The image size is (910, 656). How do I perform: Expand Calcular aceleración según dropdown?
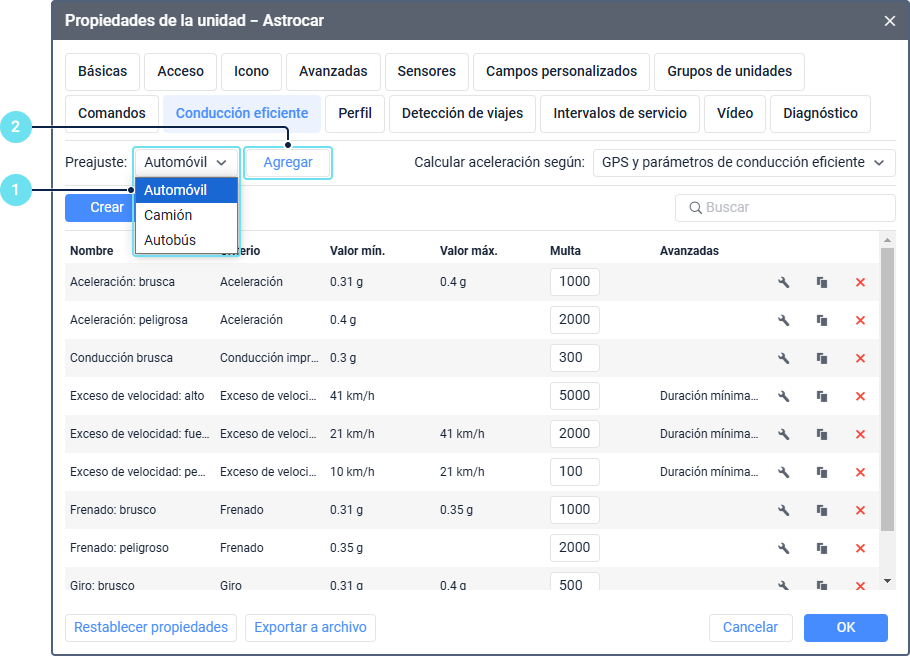(x=744, y=162)
